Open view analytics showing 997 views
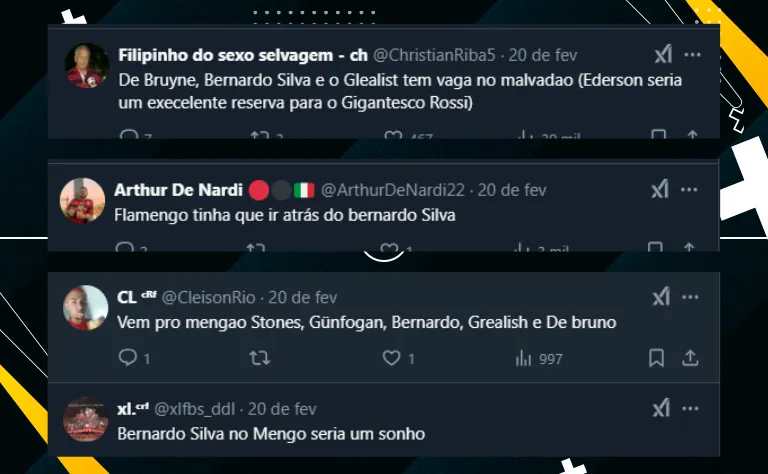The width and height of the screenshot is (768, 474). click(539, 358)
